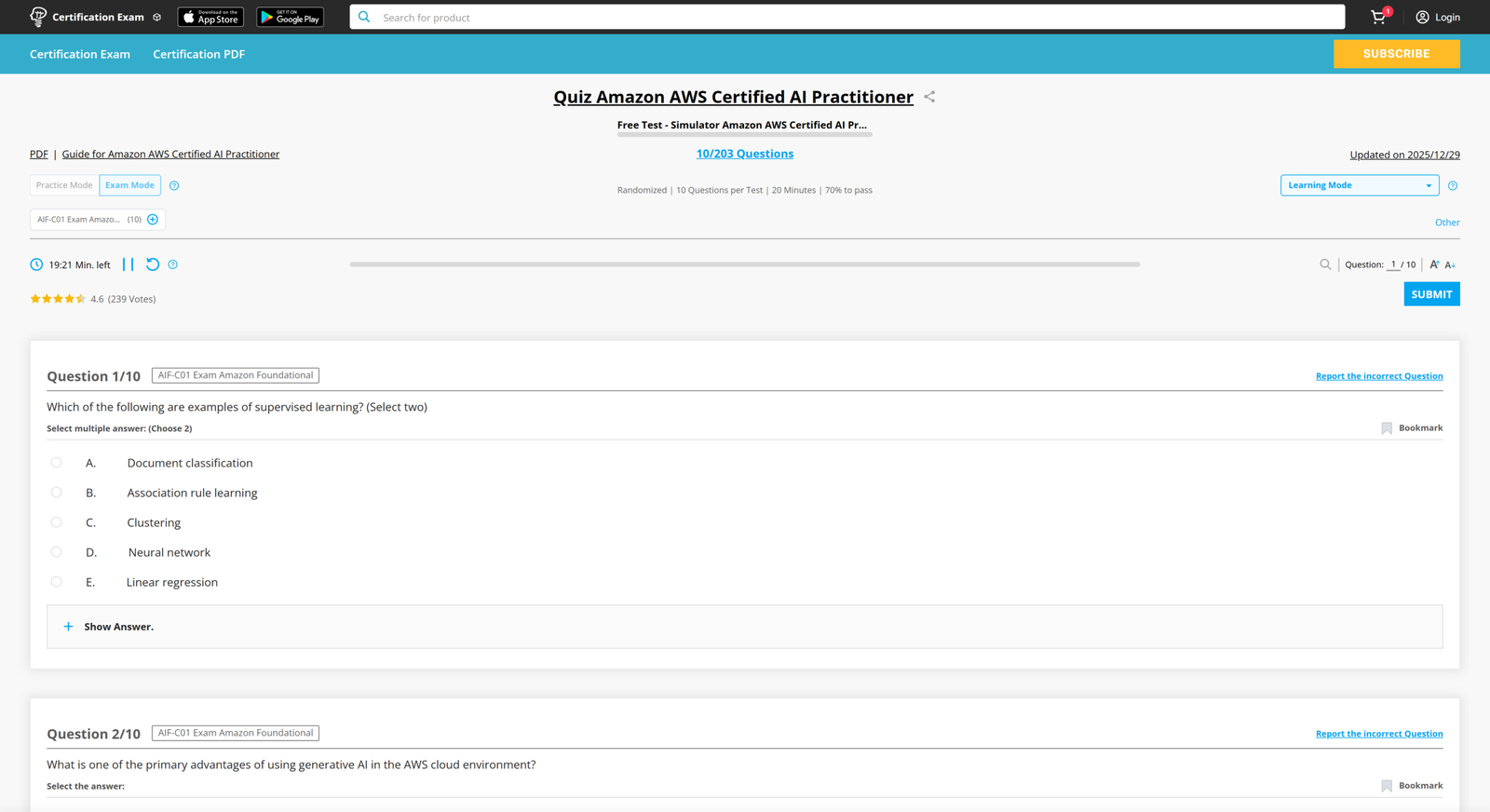Increase font size with A+ icon
The height and width of the screenshot is (812, 1490).
1434,264
